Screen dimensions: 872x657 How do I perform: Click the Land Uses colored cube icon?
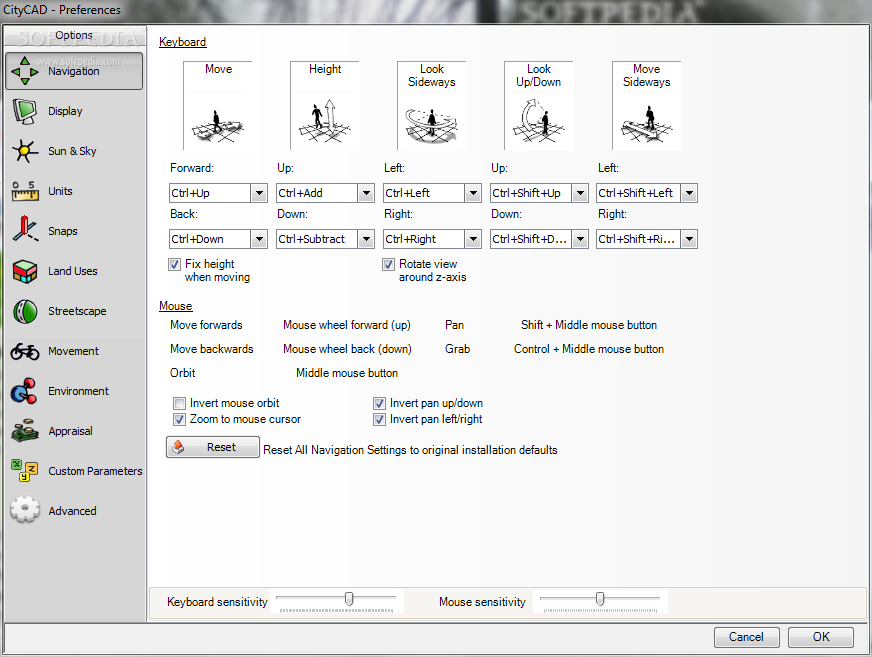tap(24, 271)
